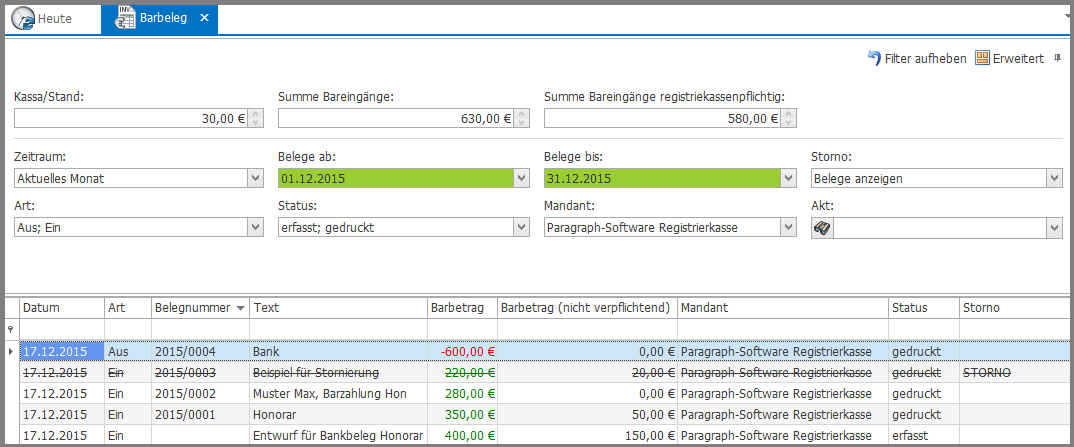Sort by Art column header
Screen dimensions: 1074x447
click(x=127, y=308)
